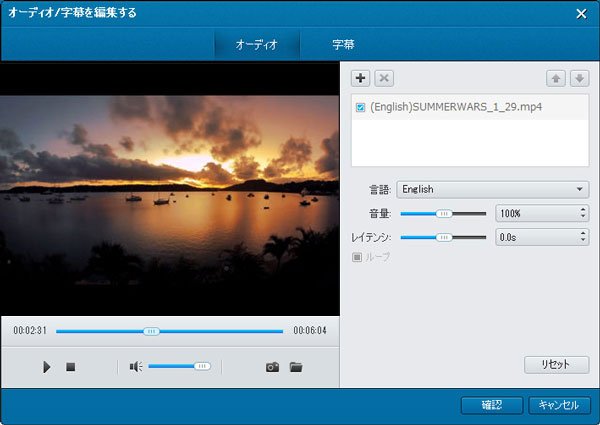
Task: Click the リセット button
Action: (x=556, y=365)
